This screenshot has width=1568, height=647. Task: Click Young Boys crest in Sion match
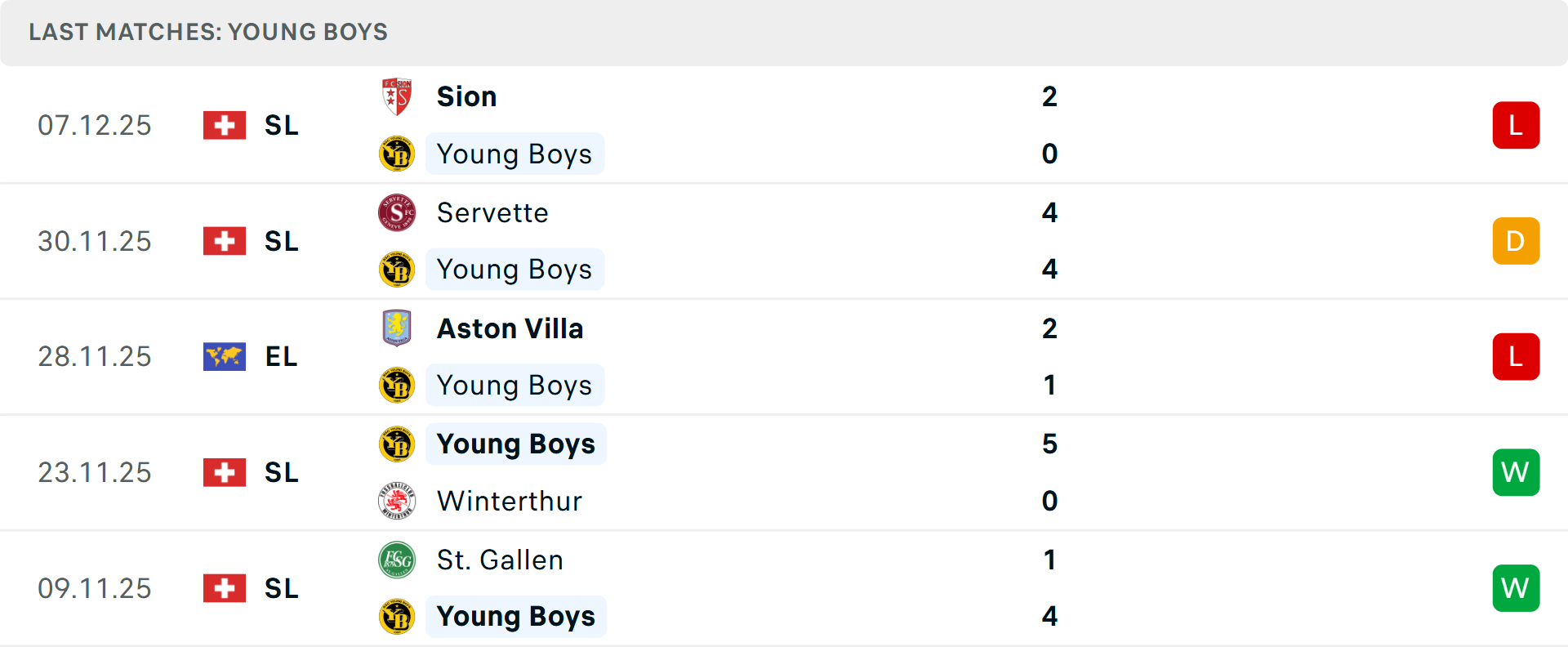(x=397, y=154)
